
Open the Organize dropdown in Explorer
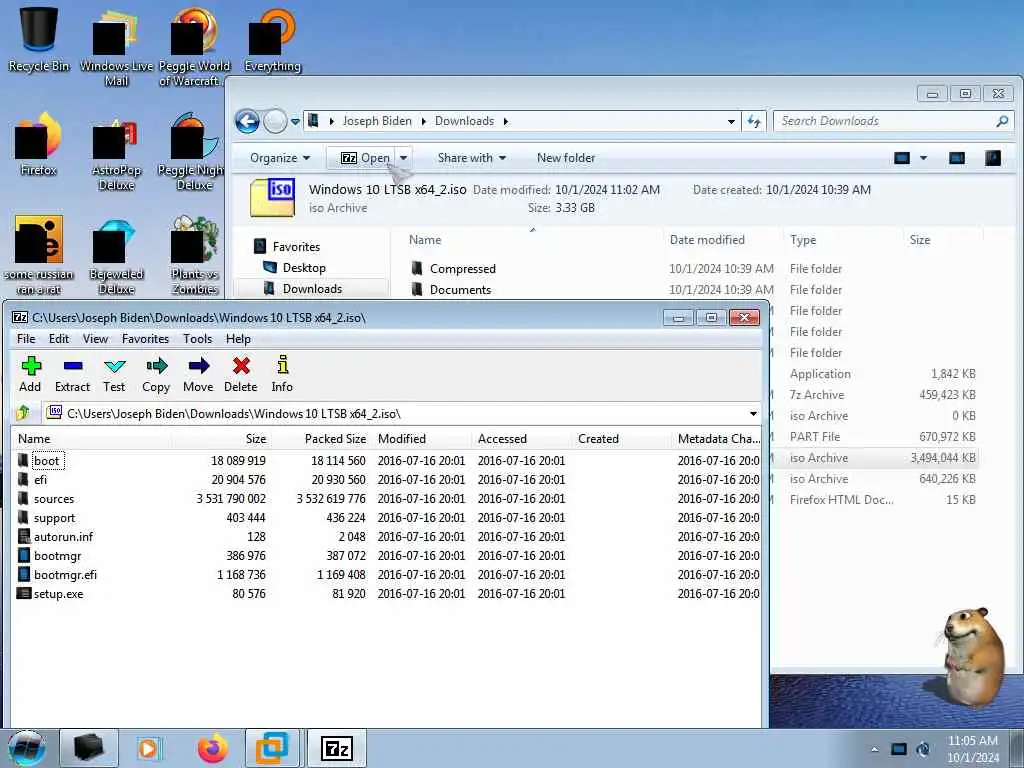coord(280,158)
